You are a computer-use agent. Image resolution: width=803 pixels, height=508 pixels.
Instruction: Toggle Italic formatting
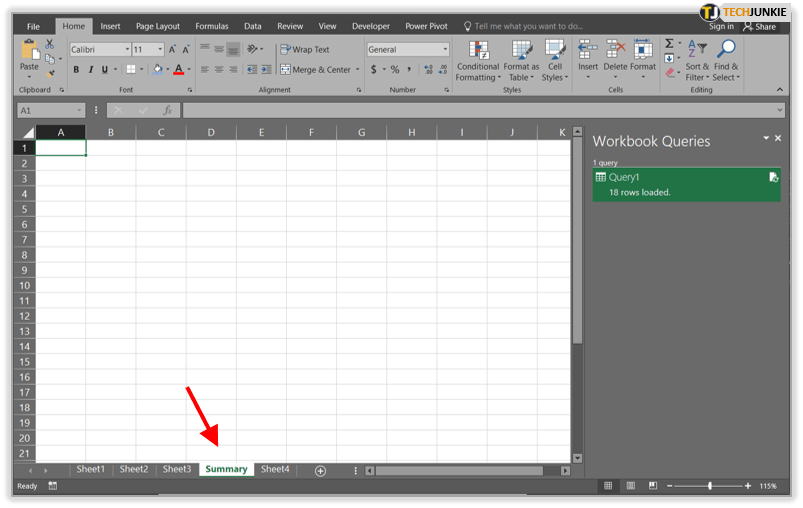click(90, 70)
